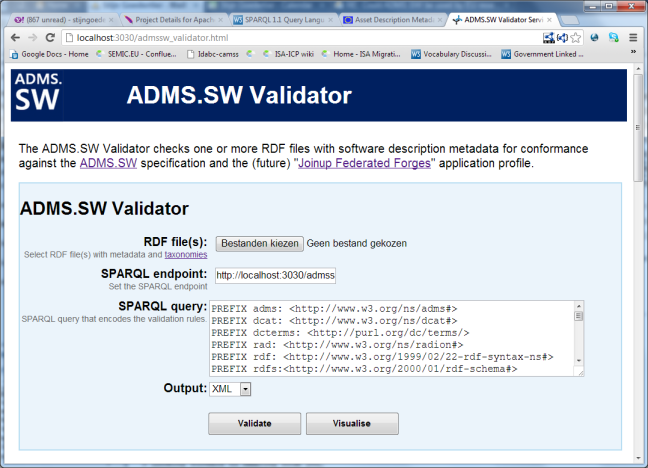Click the Visualise button

coord(352,423)
